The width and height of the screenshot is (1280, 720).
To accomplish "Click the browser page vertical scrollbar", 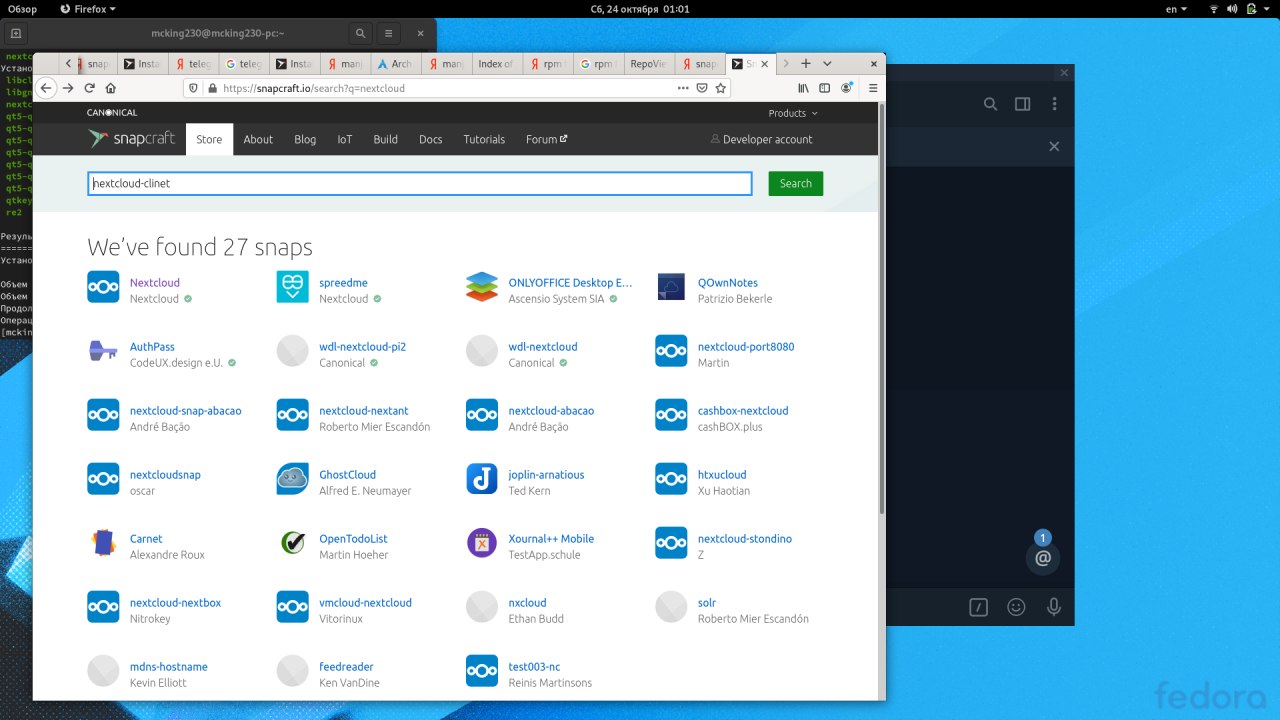I will [x=880, y=300].
